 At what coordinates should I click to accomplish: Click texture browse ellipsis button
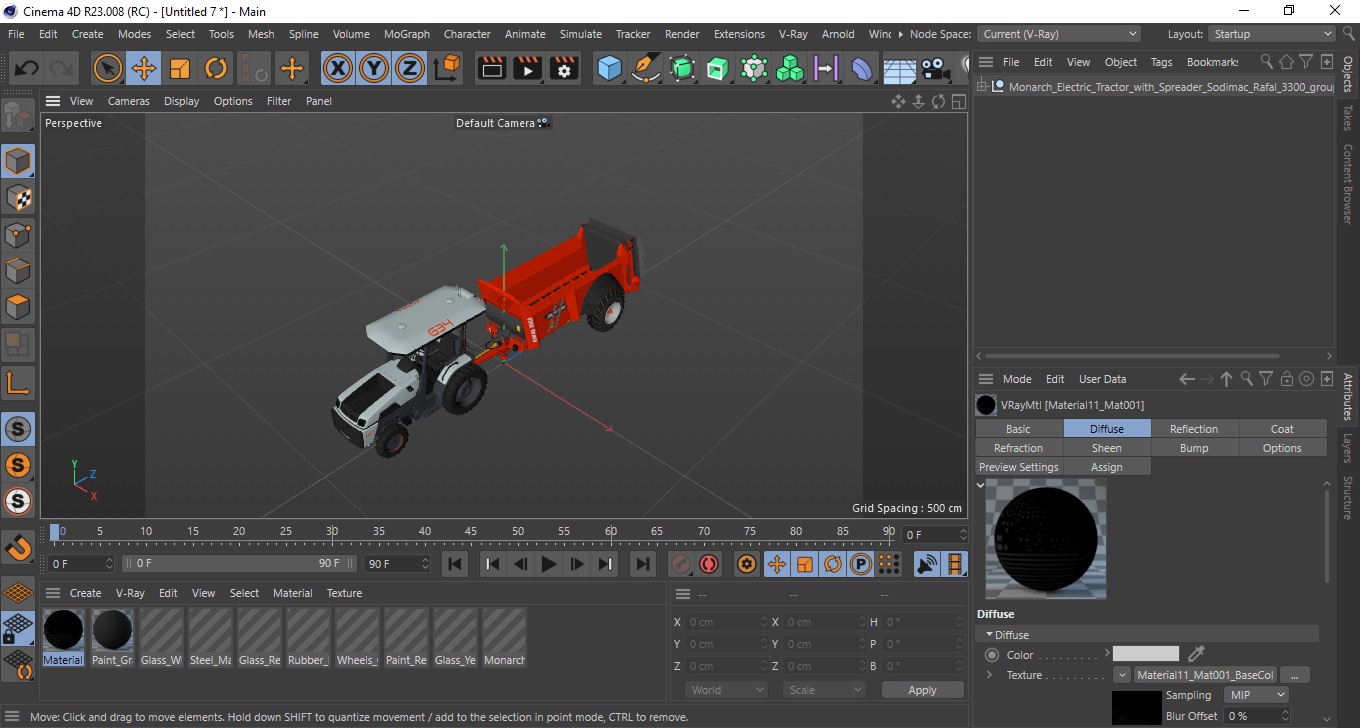(x=1294, y=675)
